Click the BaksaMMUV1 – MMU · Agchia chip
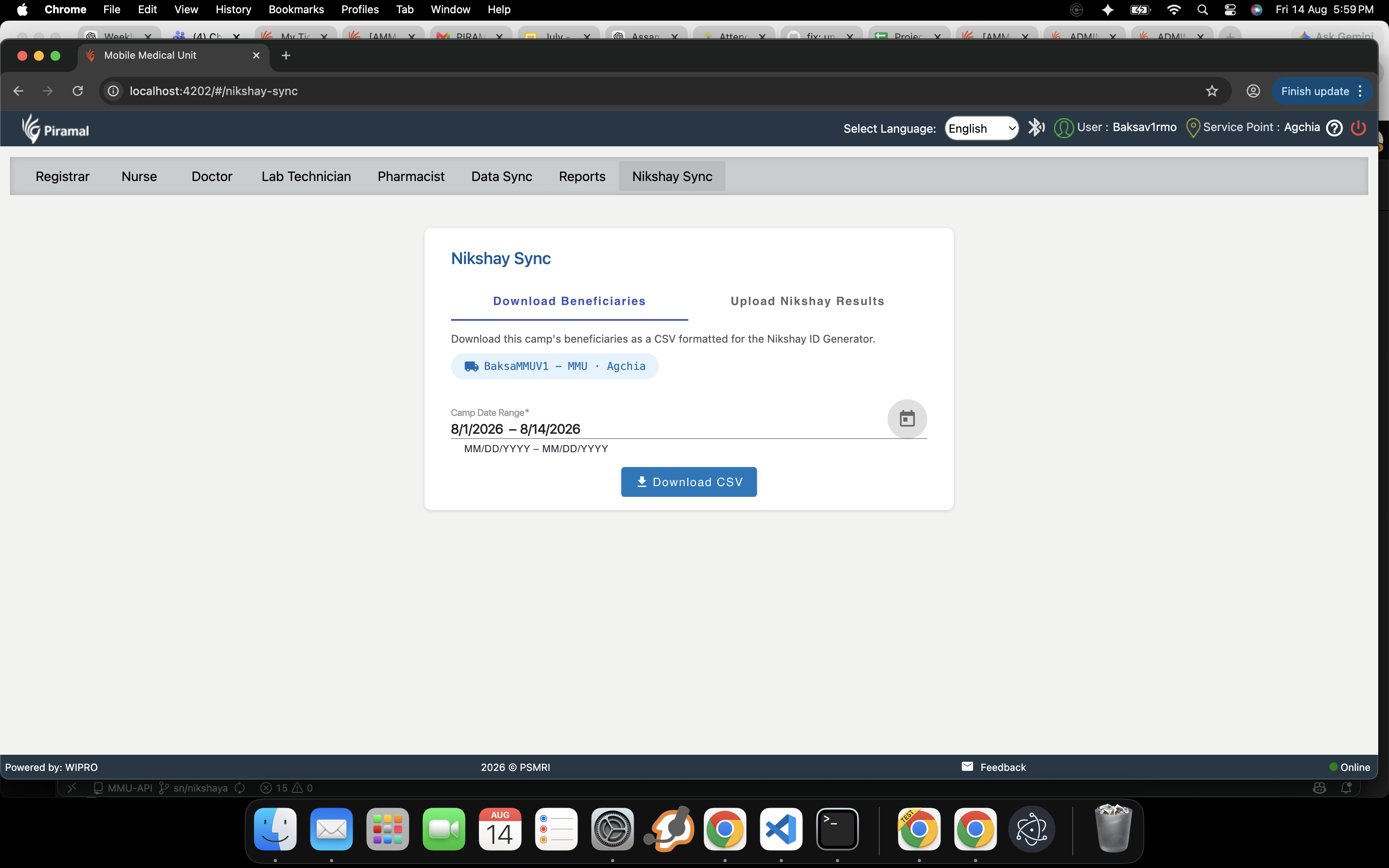 point(554,366)
